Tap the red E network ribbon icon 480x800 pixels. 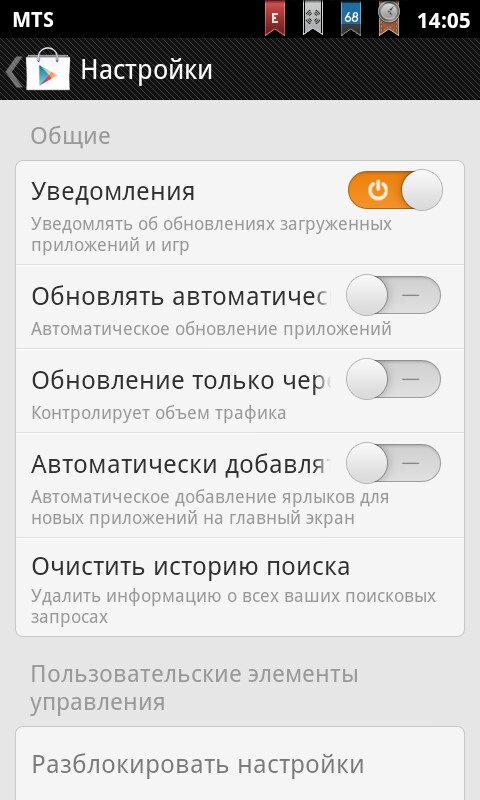click(x=275, y=18)
